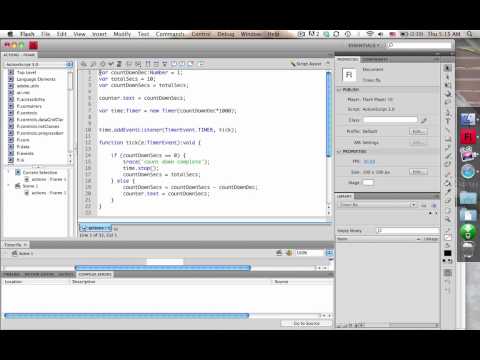Click the search field next to Essentials
This screenshot has height=360, width=480.
tap(419, 45)
